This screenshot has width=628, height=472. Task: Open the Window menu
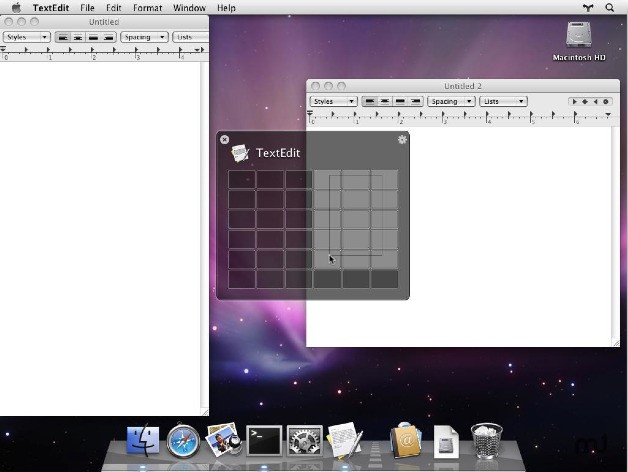coord(189,7)
